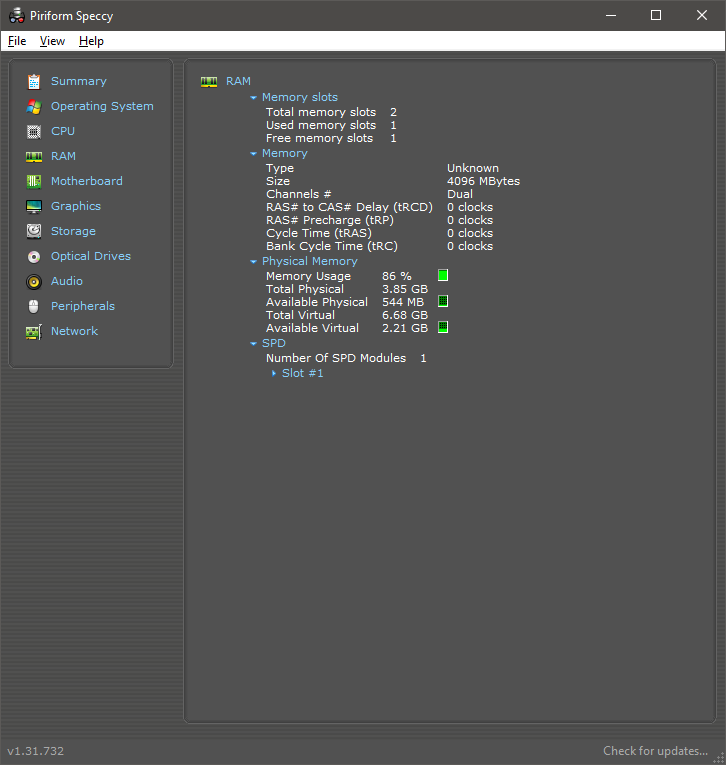The image size is (726, 765).
Task: Select RAM label in sidebar
Action: pyautogui.click(x=63, y=156)
